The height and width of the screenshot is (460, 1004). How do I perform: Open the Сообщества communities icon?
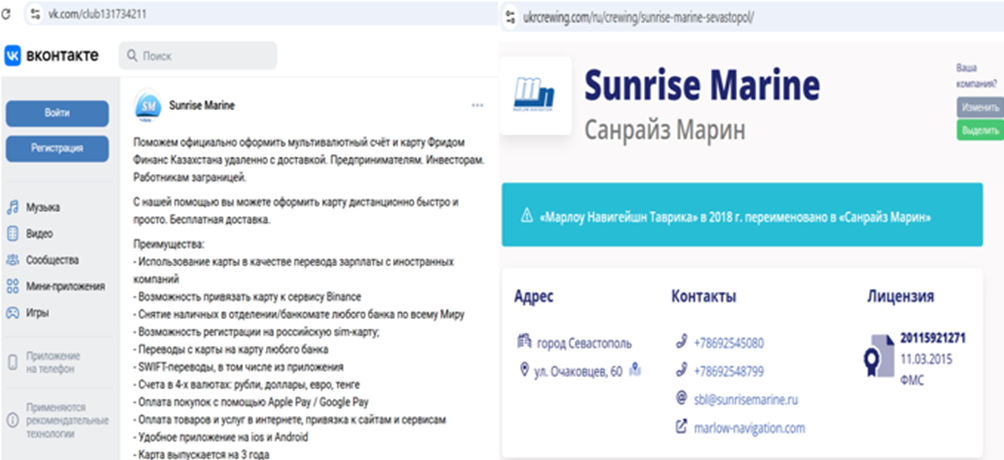pos(12,260)
